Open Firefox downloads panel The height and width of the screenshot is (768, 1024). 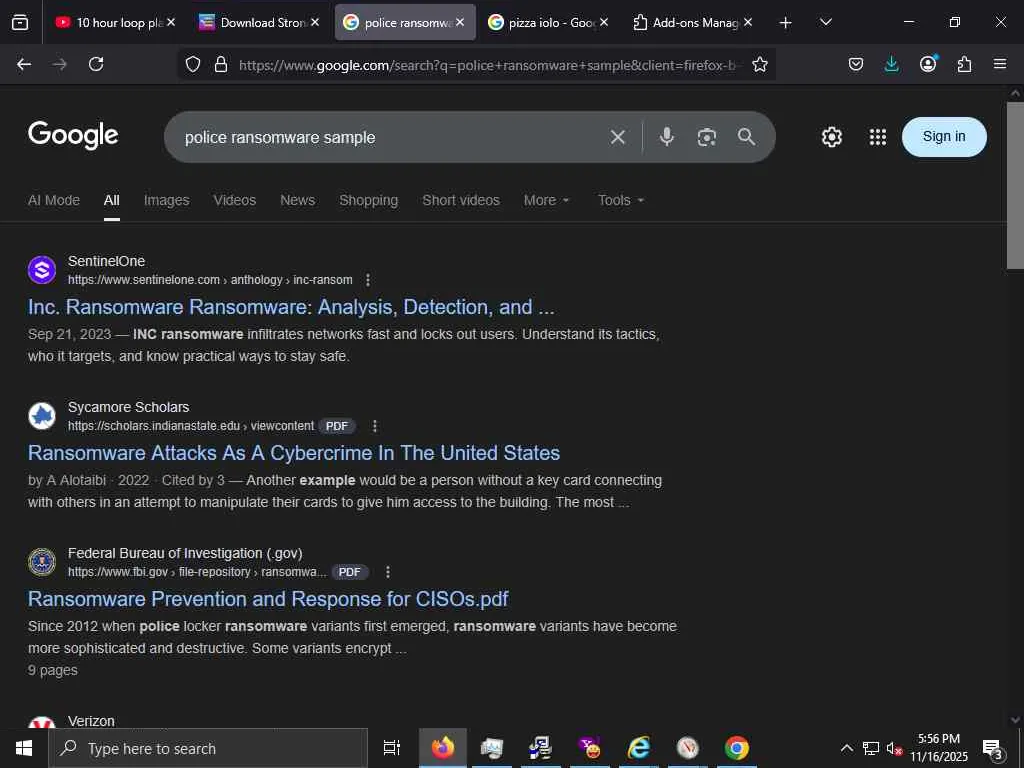pos(891,64)
